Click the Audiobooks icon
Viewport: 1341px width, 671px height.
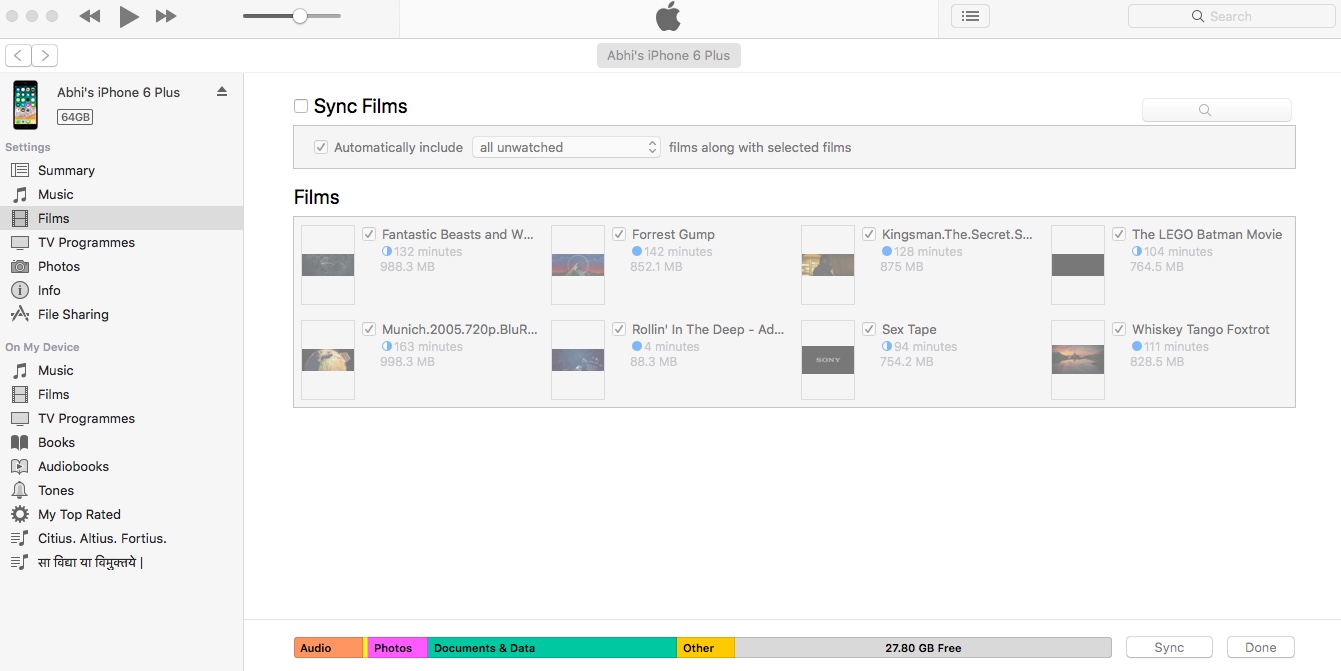click(20, 466)
